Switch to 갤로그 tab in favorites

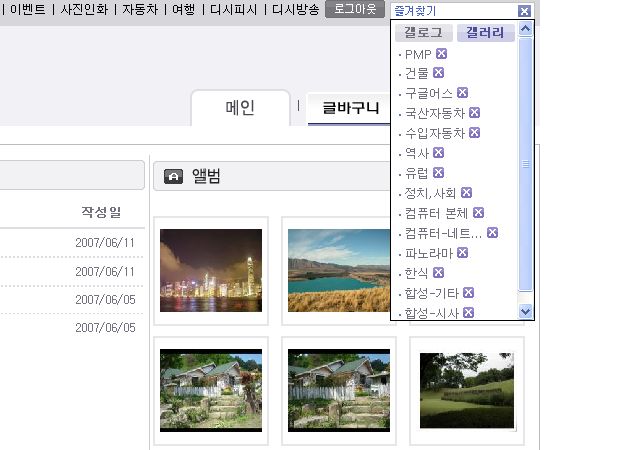click(423, 33)
